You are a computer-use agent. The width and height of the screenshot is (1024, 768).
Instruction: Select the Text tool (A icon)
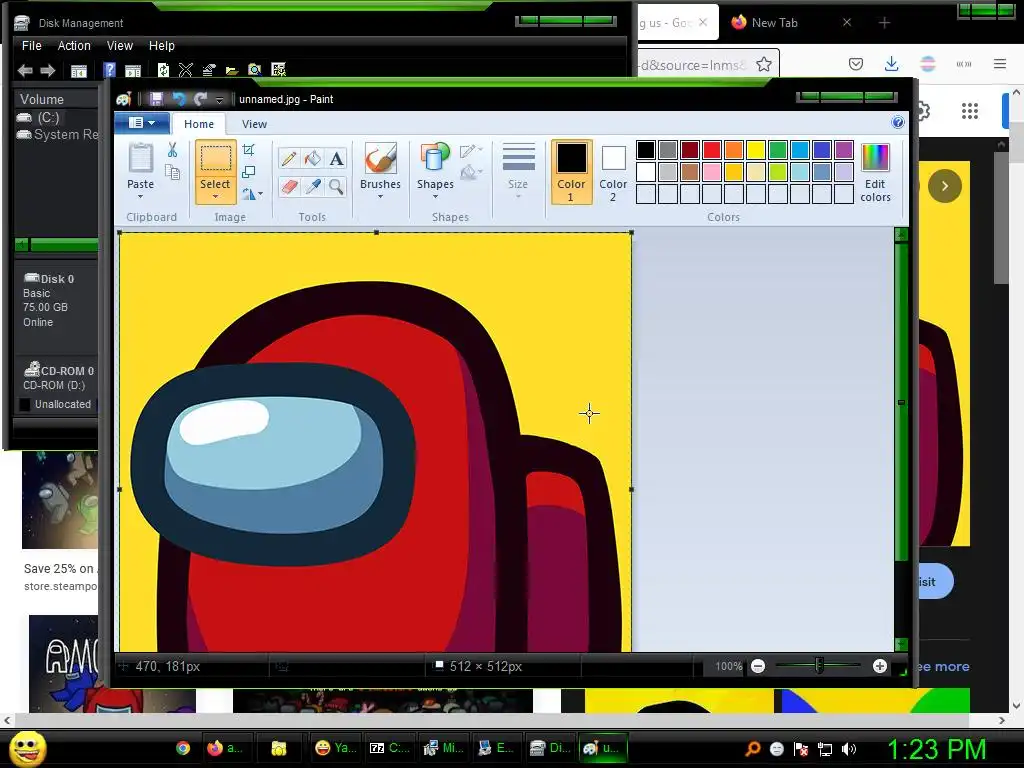pyautogui.click(x=336, y=159)
